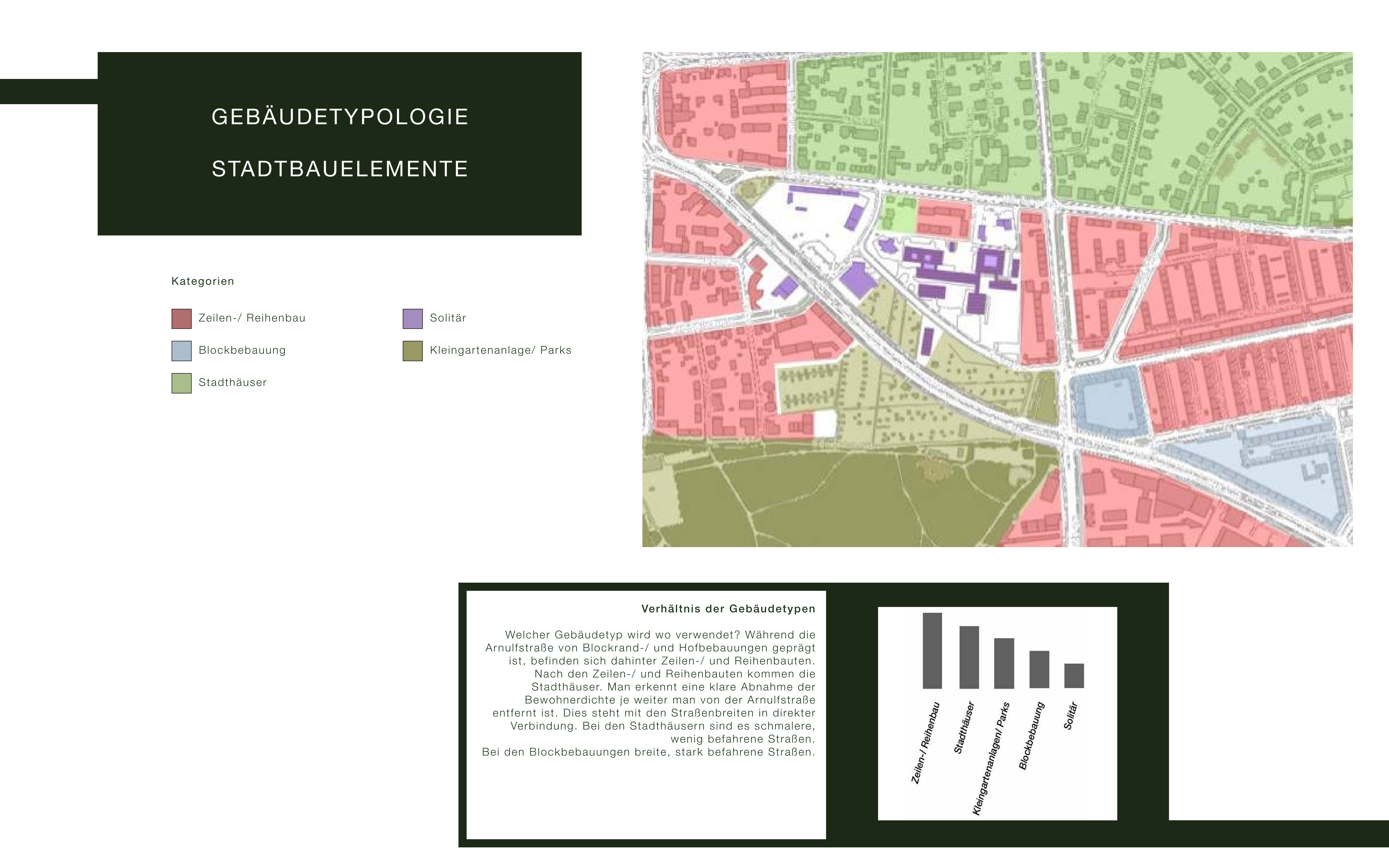Viewport: 1389px width, 868px height.
Task: Click the red Zeilen-/Reihenbau legend swatch
Action: pos(181,319)
